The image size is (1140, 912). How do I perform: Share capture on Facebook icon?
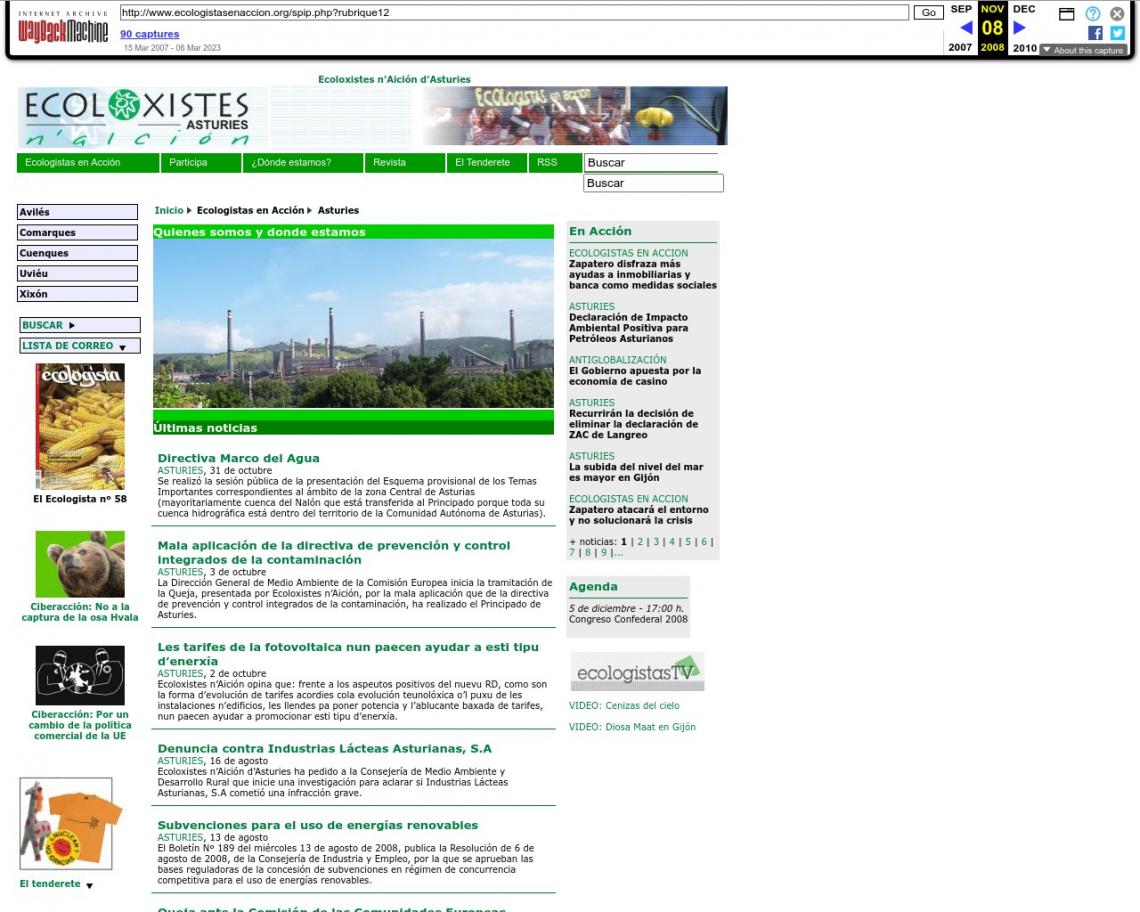[1096, 32]
